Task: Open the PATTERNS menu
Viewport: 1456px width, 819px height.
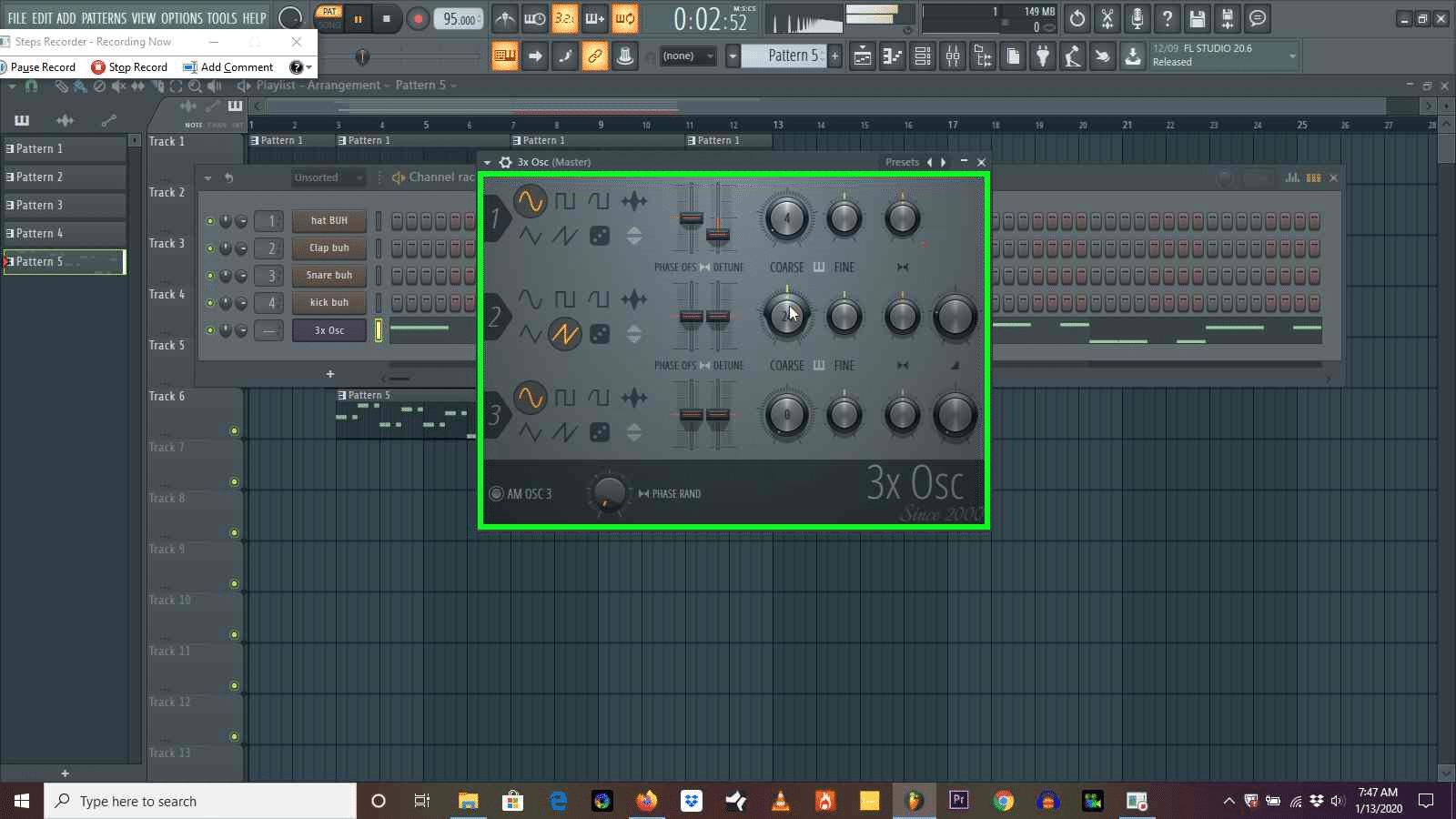Action: click(x=104, y=18)
